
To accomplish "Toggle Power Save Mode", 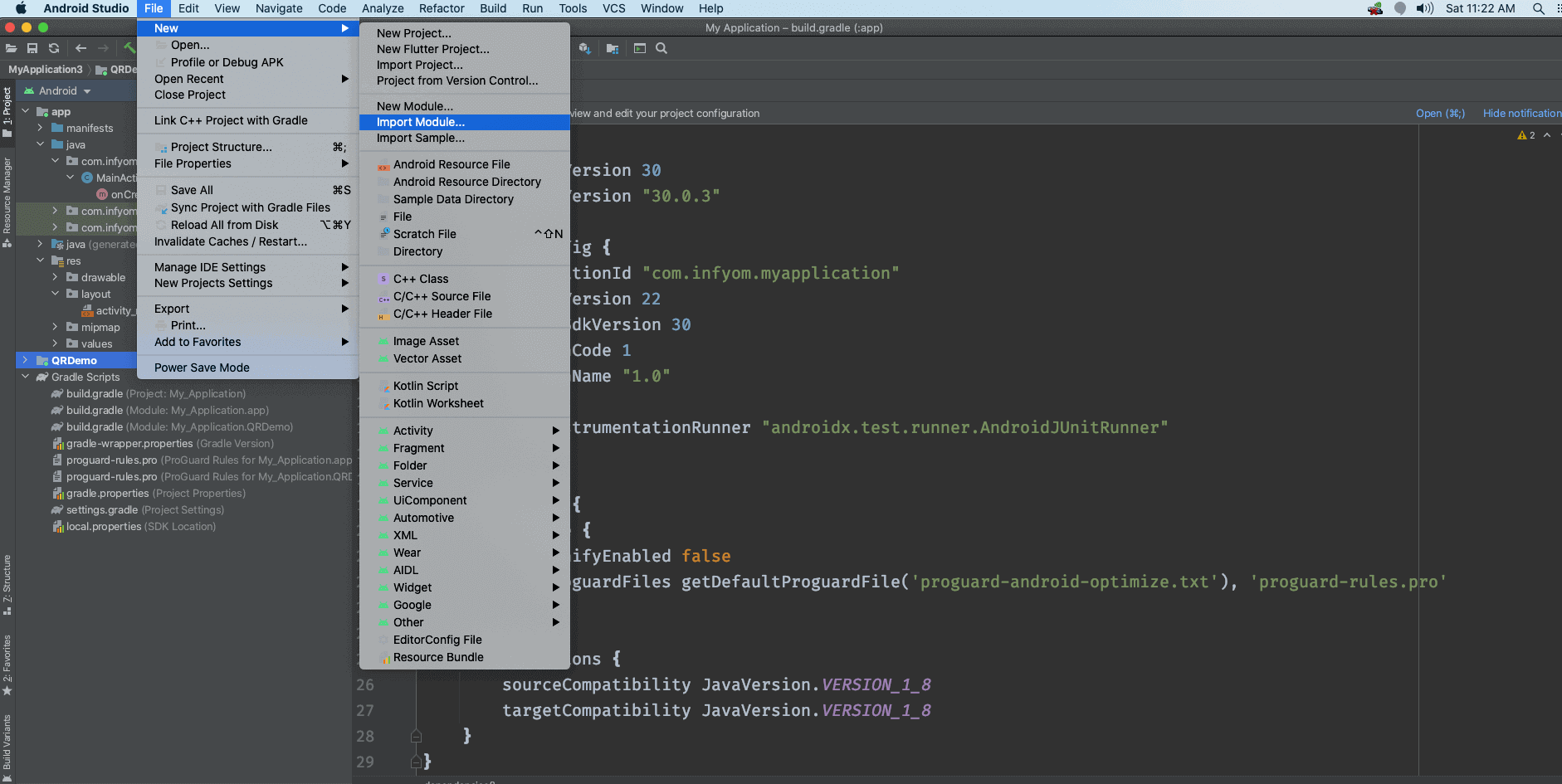I will 202,367.
